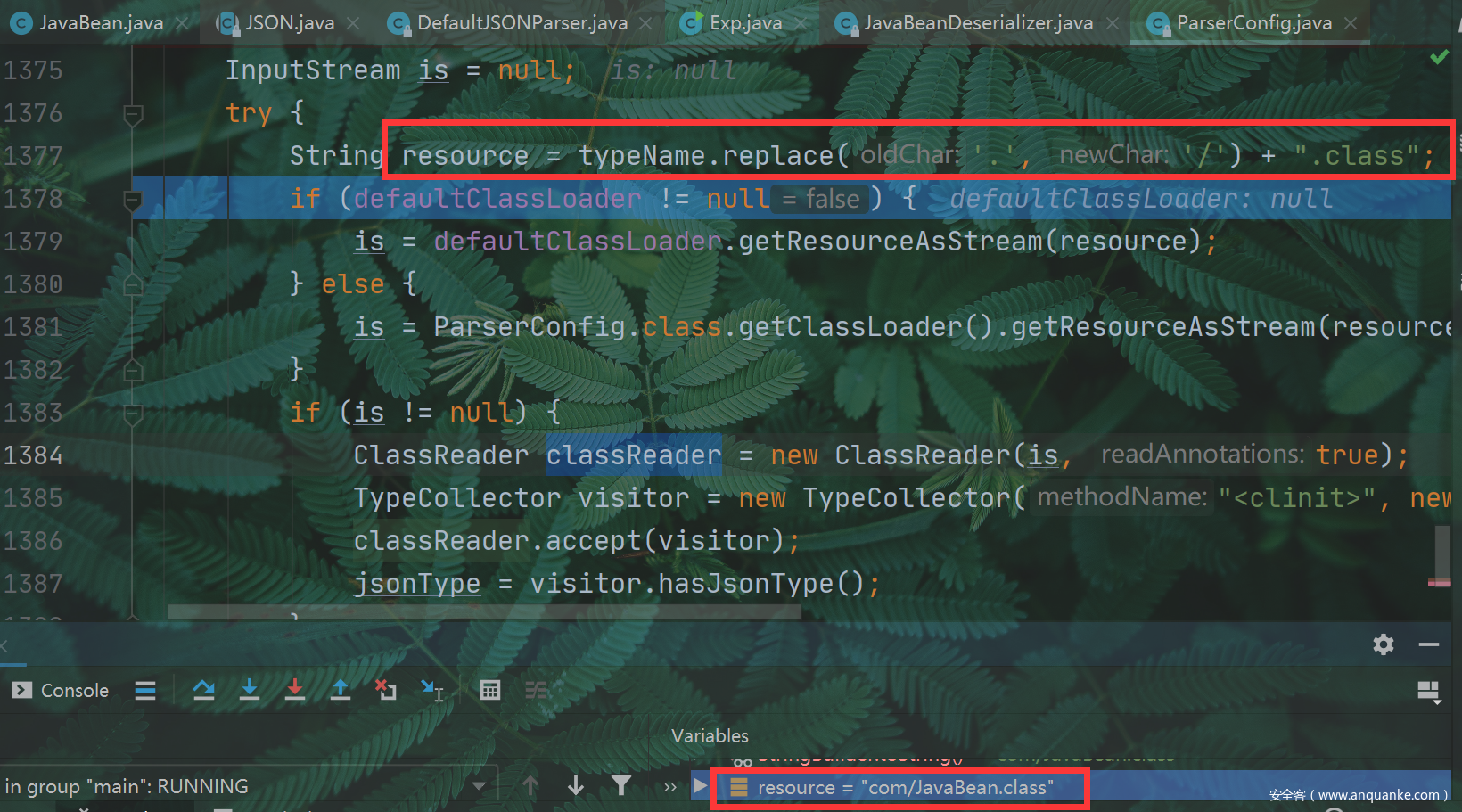Switch to the Console tab
The width and height of the screenshot is (1462, 812).
(61, 691)
